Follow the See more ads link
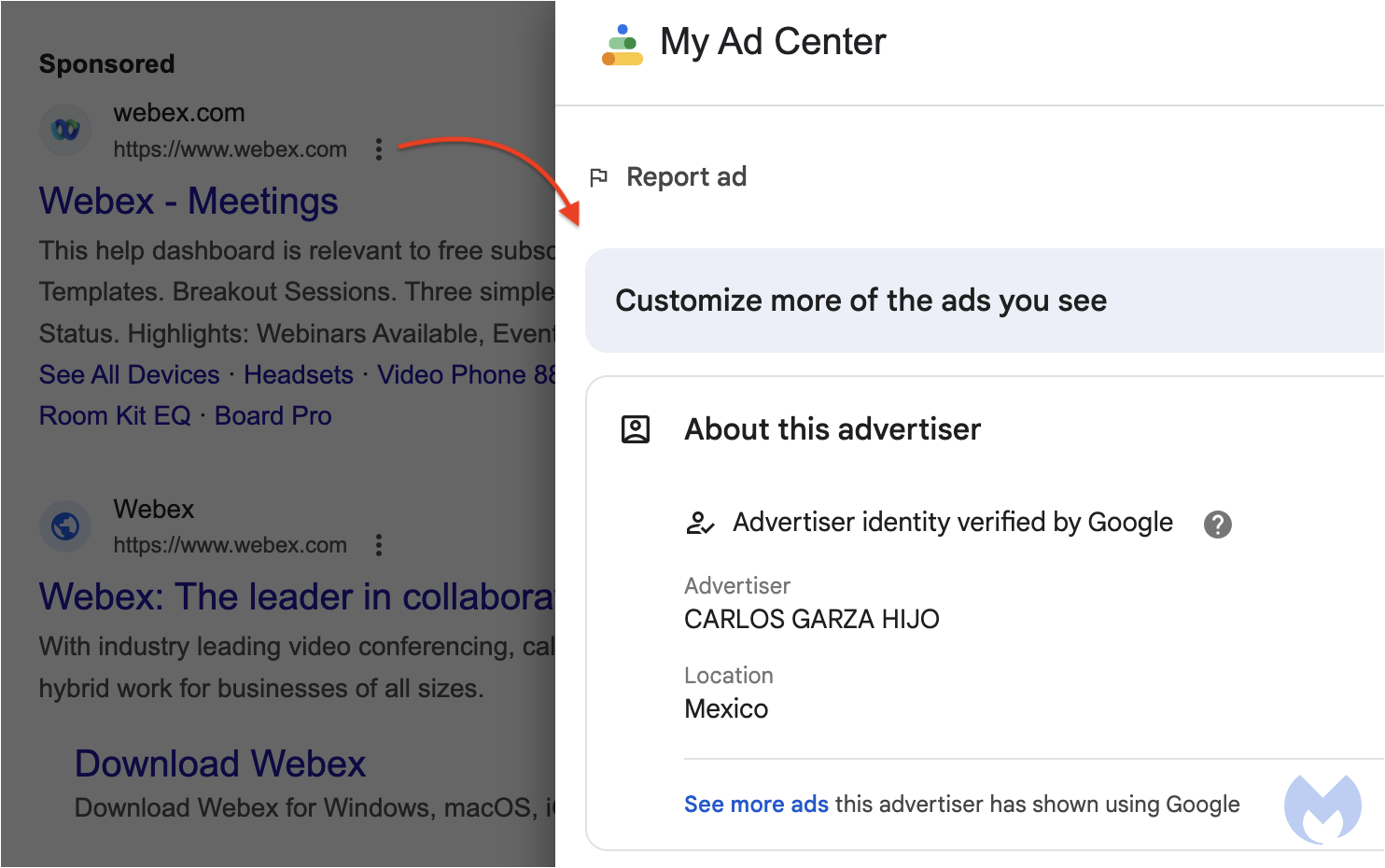The width and height of the screenshot is (1385, 868). coord(756,805)
